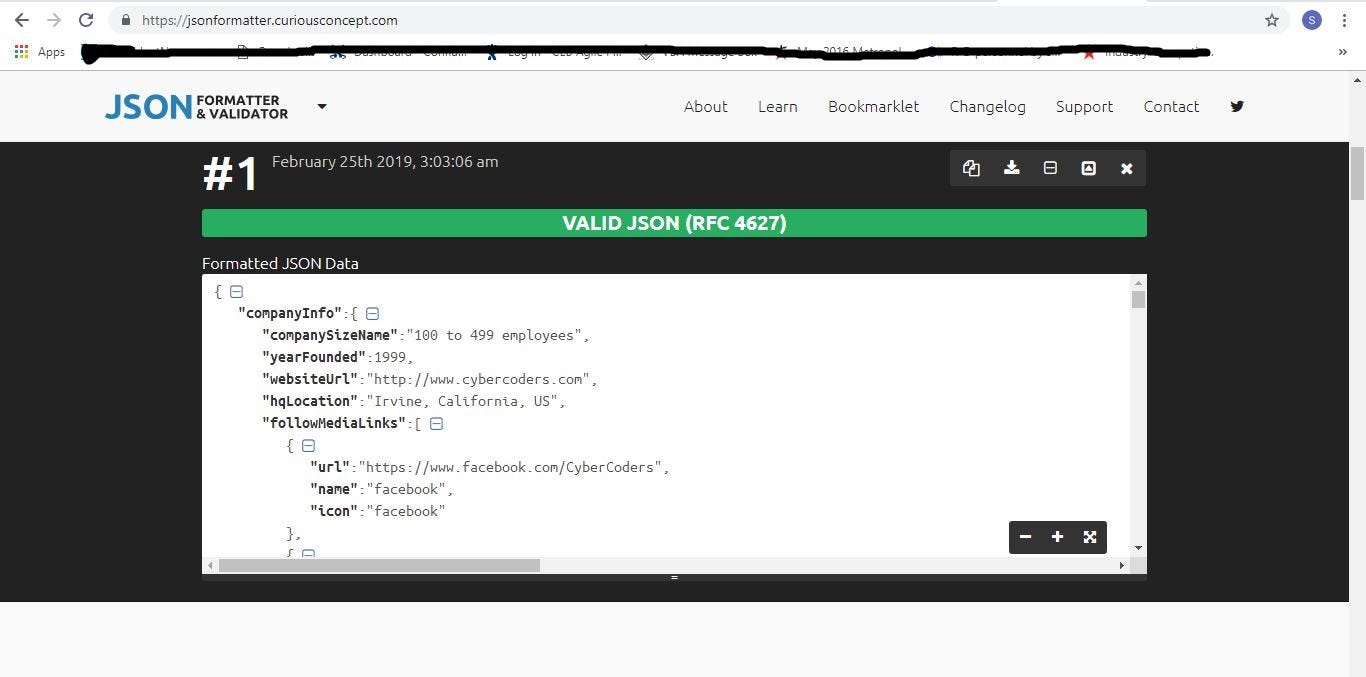Screen dimensions: 1366x677
Task: Save the JSON result as image
Action: click(x=1088, y=168)
